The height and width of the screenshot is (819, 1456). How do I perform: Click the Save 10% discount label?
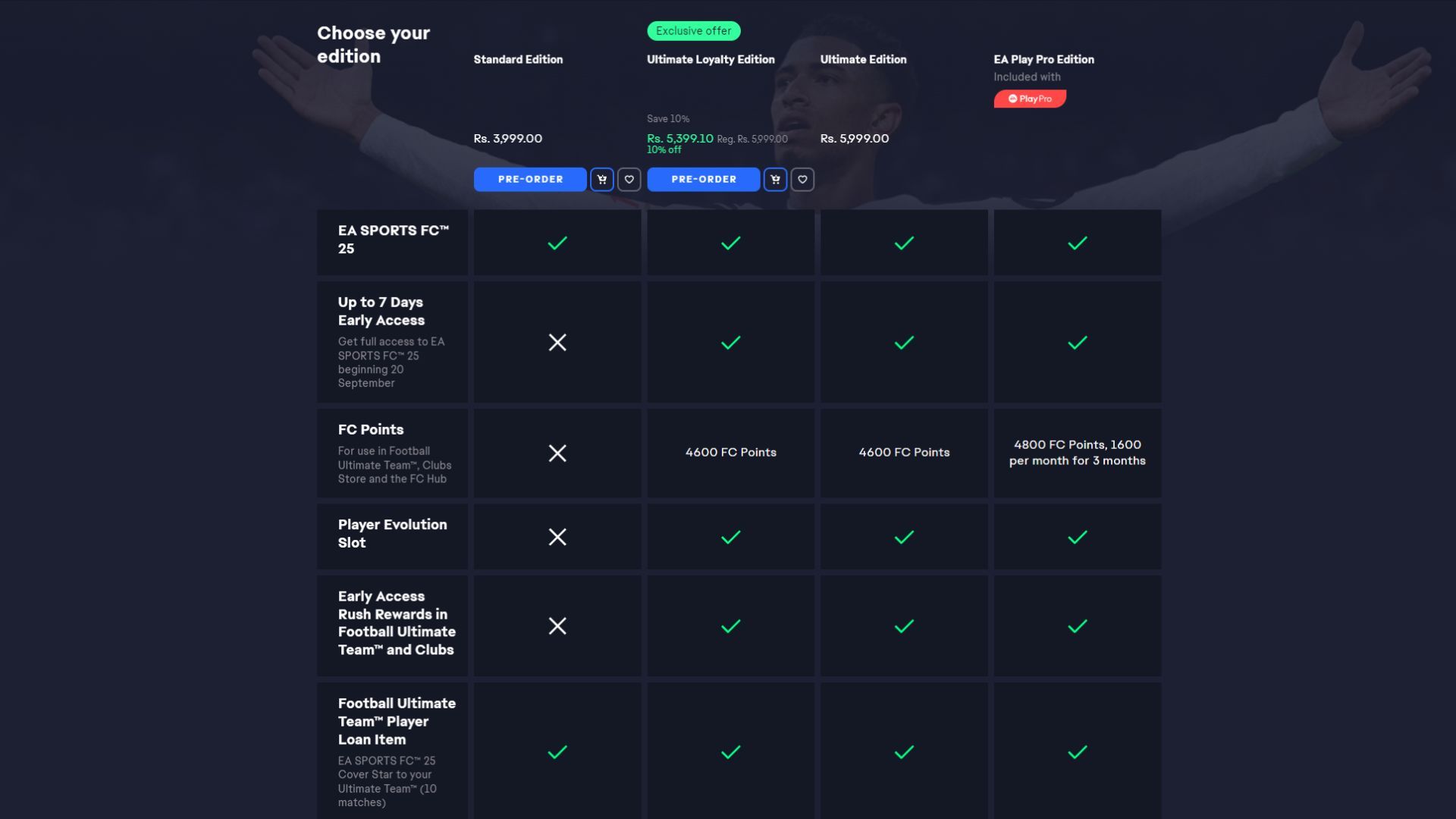click(x=667, y=119)
